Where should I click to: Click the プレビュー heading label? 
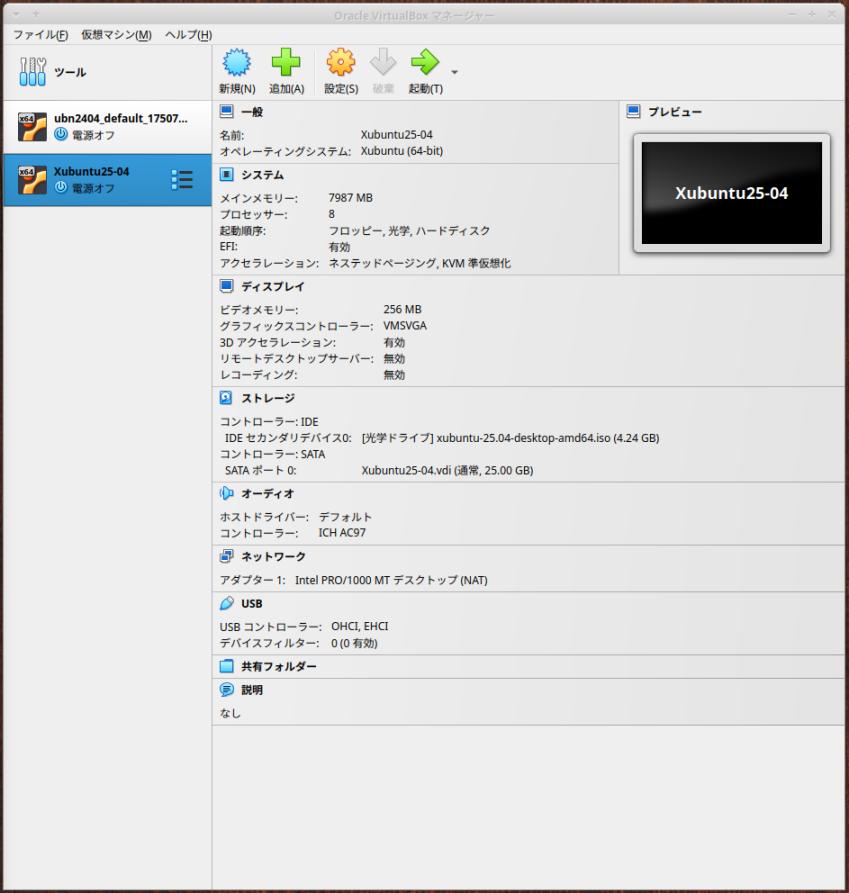click(x=675, y=112)
